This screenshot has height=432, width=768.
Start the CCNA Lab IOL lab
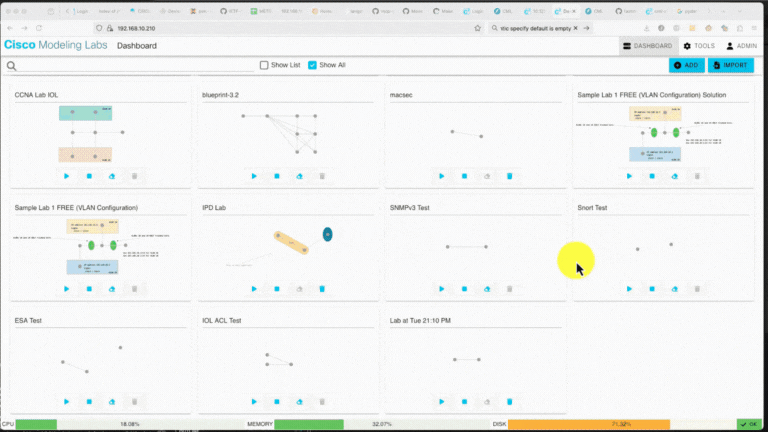click(67, 176)
